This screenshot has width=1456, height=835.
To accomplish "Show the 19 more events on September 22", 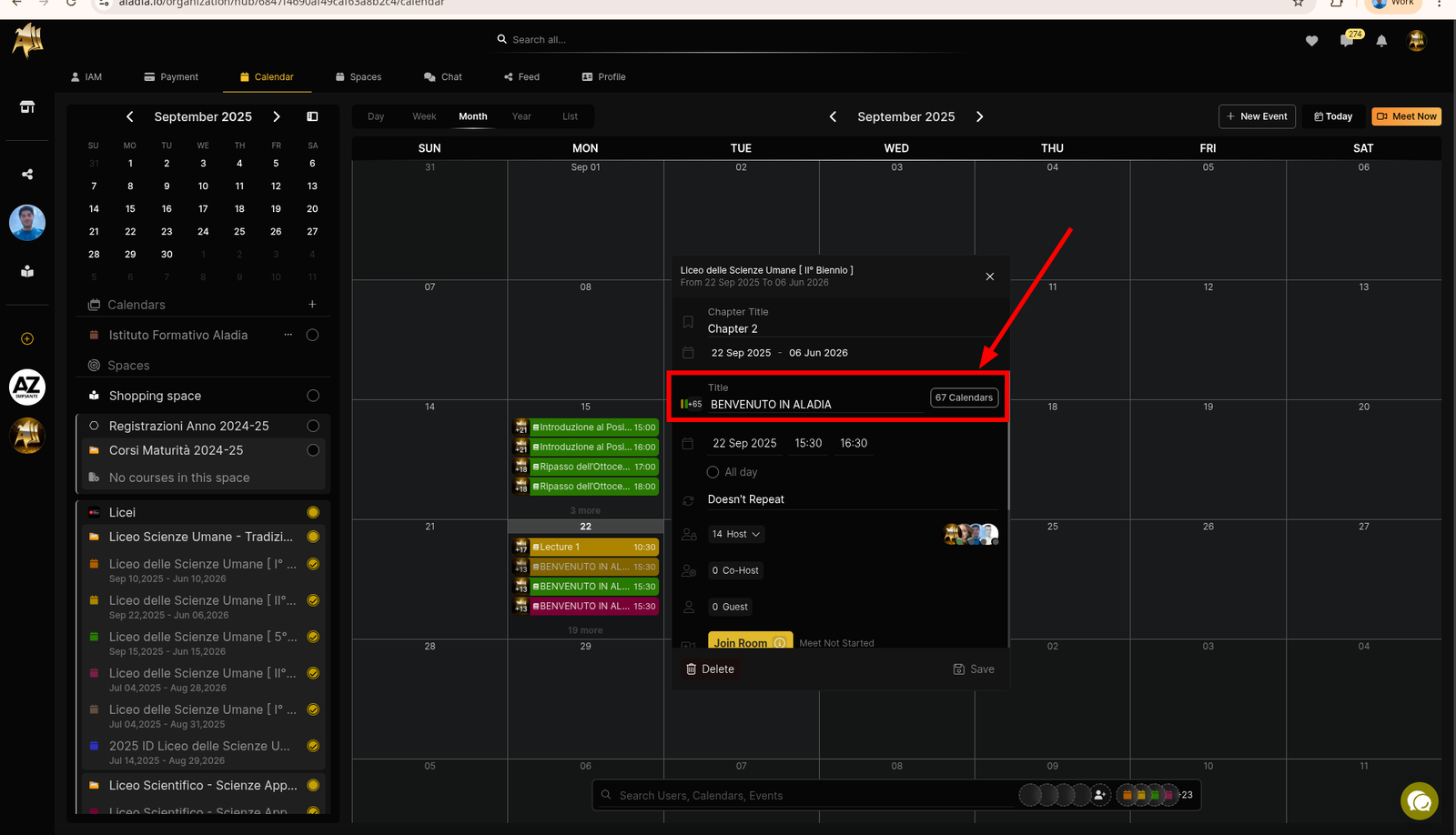I will [585, 630].
